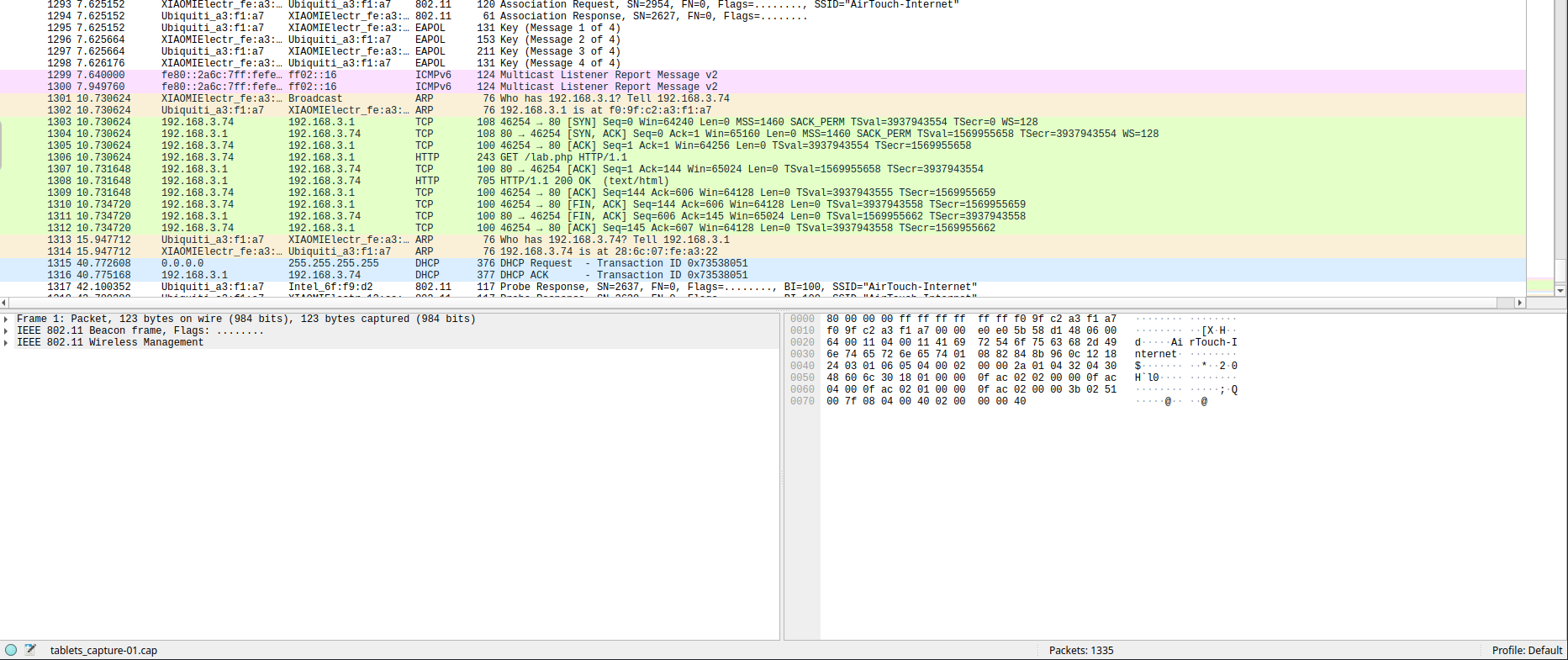Select TCP SYN, ACK packet 1304
This screenshot has width=1568, height=660.
(x=763, y=134)
